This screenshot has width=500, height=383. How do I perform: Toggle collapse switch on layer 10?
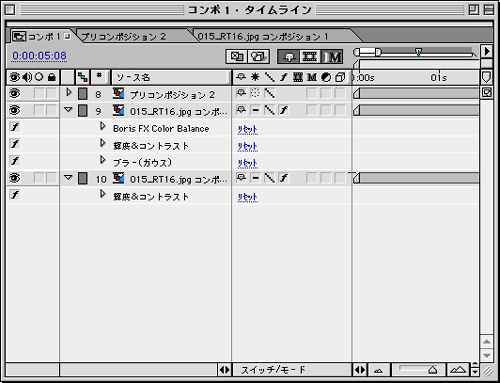pos(255,178)
